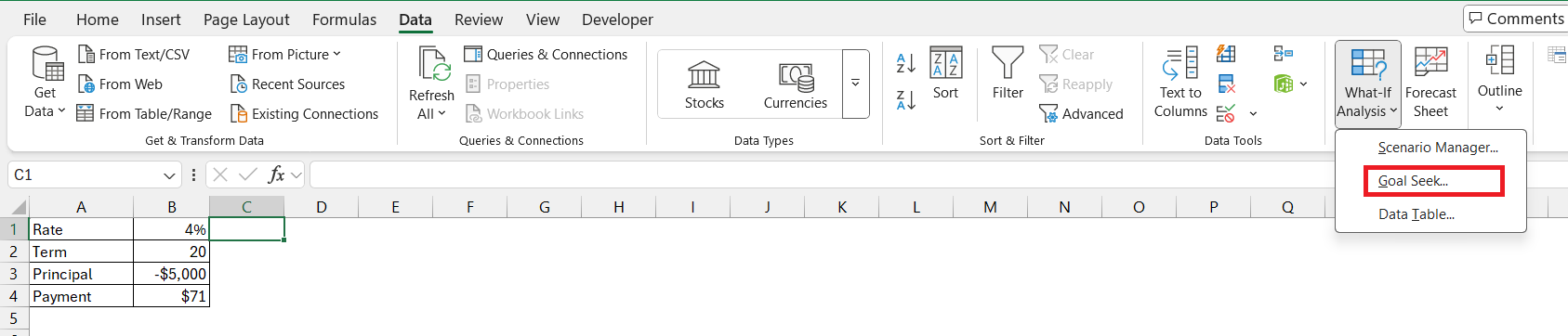Viewport: 1568px width, 336px height.
Task: Open the Sort dialog
Action: [x=945, y=72]
